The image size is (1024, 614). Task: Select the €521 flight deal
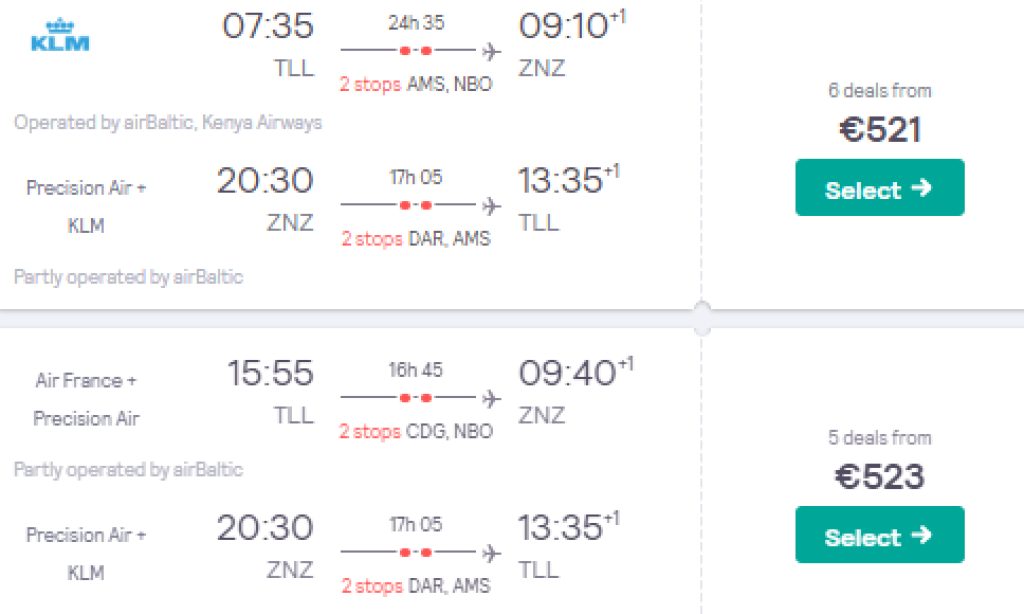[879, 188]
